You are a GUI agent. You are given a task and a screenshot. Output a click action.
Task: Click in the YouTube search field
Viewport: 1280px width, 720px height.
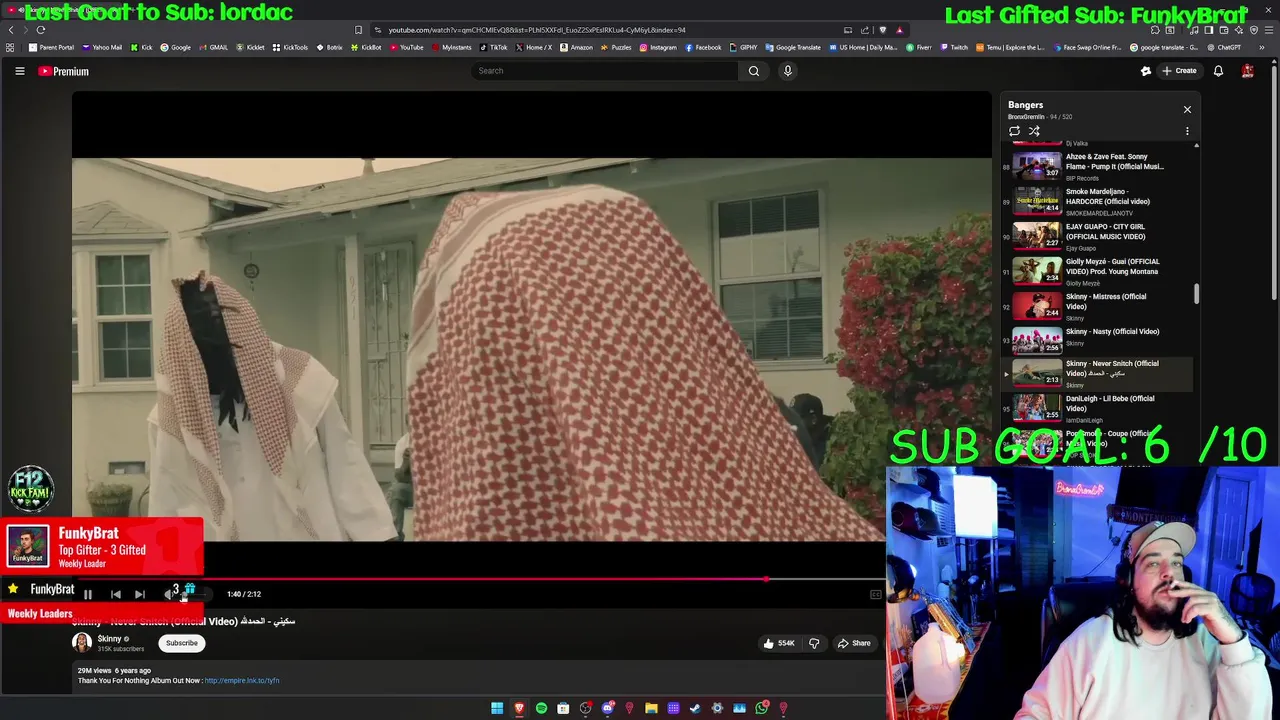pyautogui.click(x=604, y=71)
